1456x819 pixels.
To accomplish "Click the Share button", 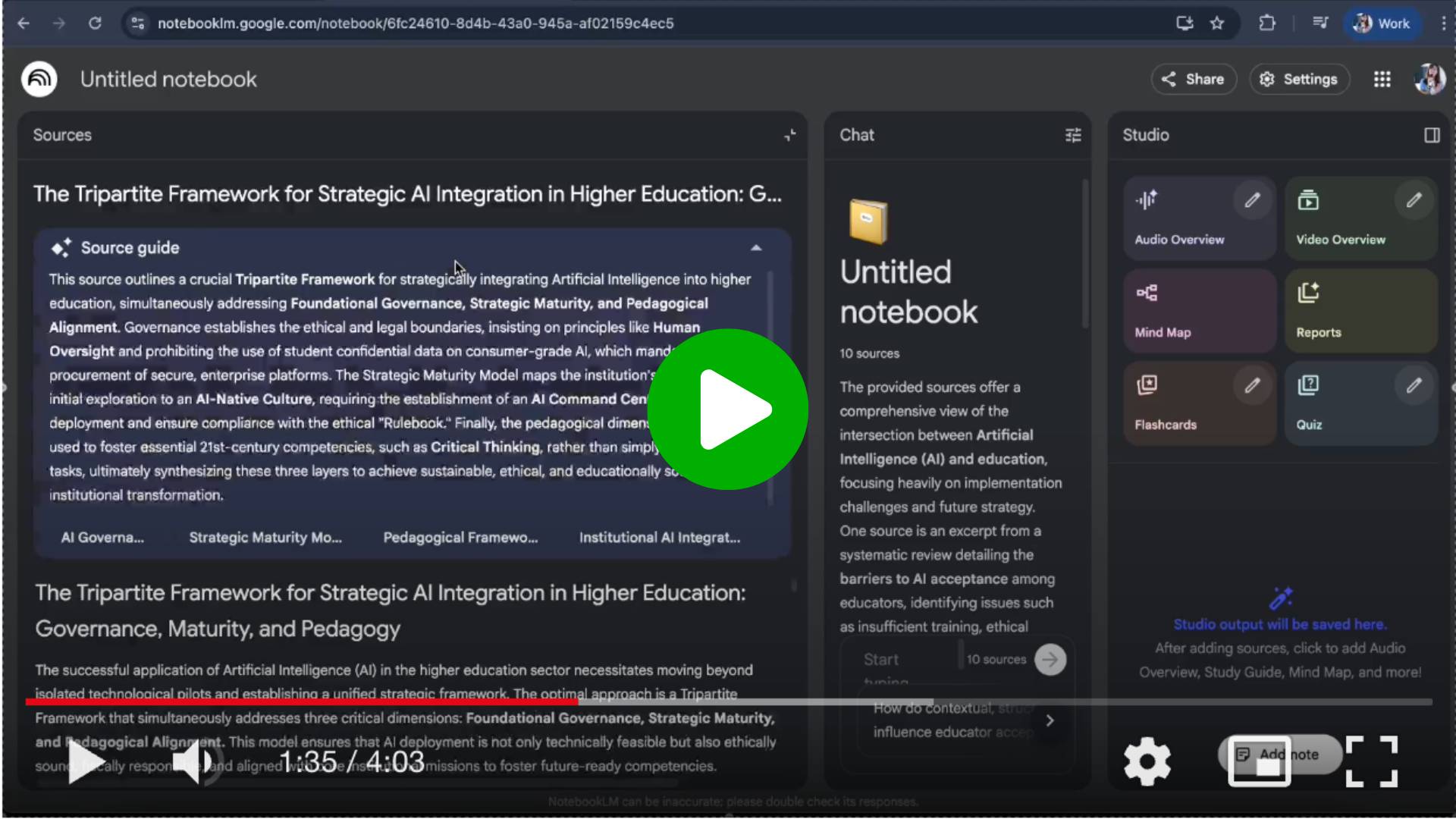I will click(1193, 80).
